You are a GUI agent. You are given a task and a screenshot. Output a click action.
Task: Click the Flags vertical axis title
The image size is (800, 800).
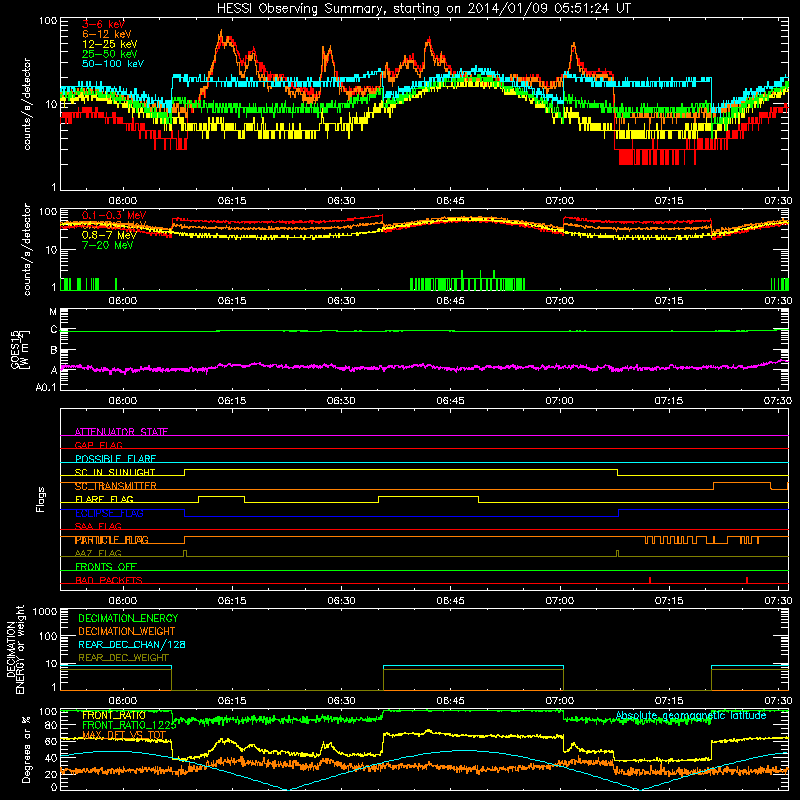click(x=40, y=499)
